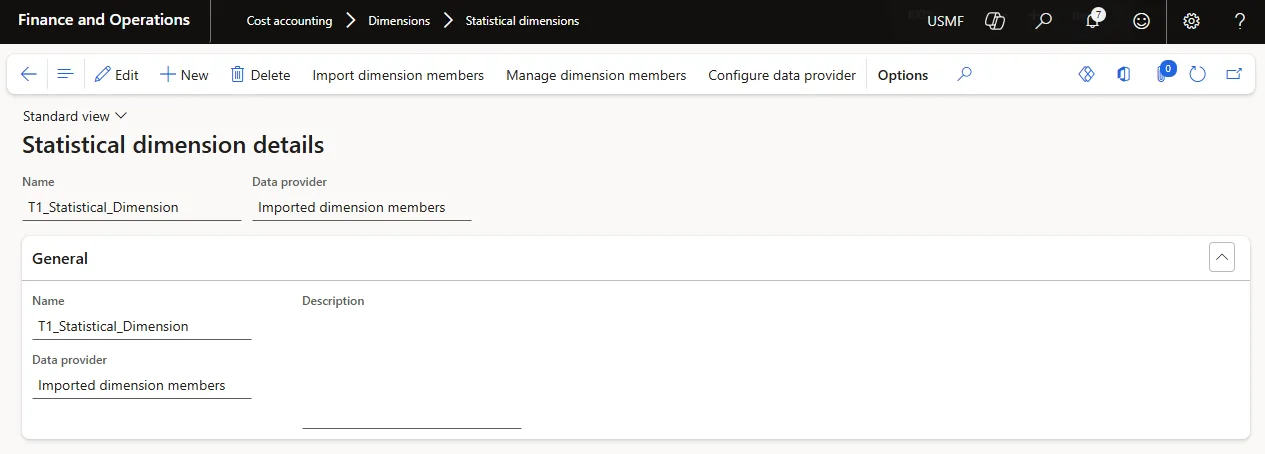This screenshot has height=454, width=1265.
Task: Open the feedback smiley icon
Action: pos(1141,21)
